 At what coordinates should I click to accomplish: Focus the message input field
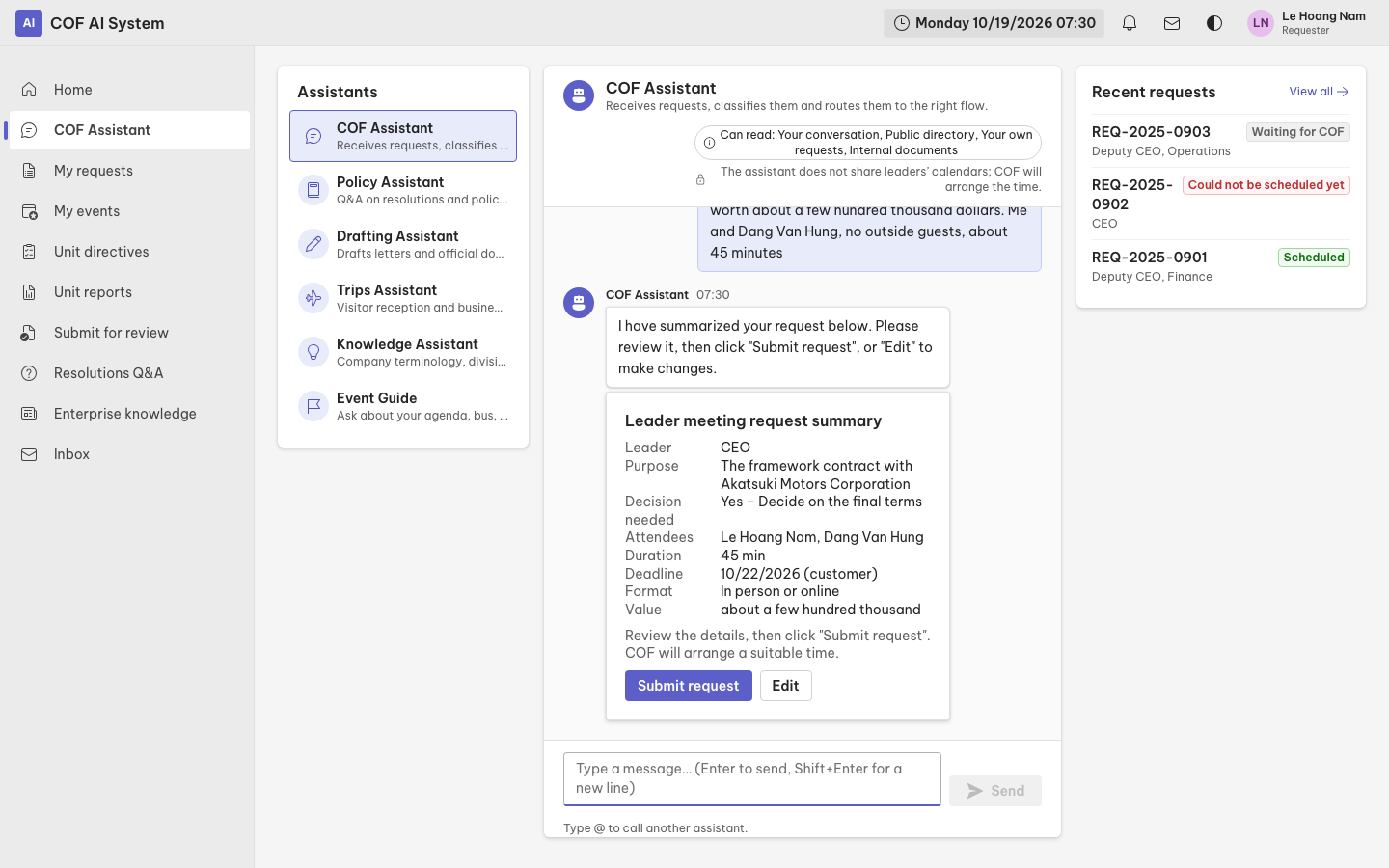tap(752, 778)
